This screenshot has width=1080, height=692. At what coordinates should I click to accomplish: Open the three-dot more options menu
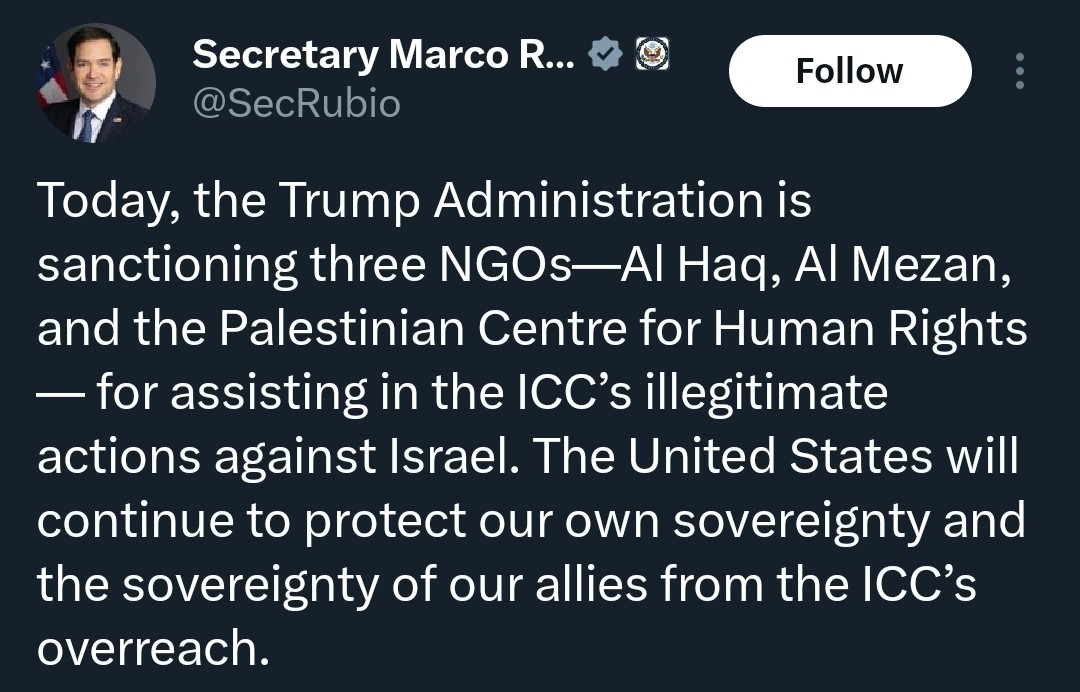click(x=1019, y=72)
